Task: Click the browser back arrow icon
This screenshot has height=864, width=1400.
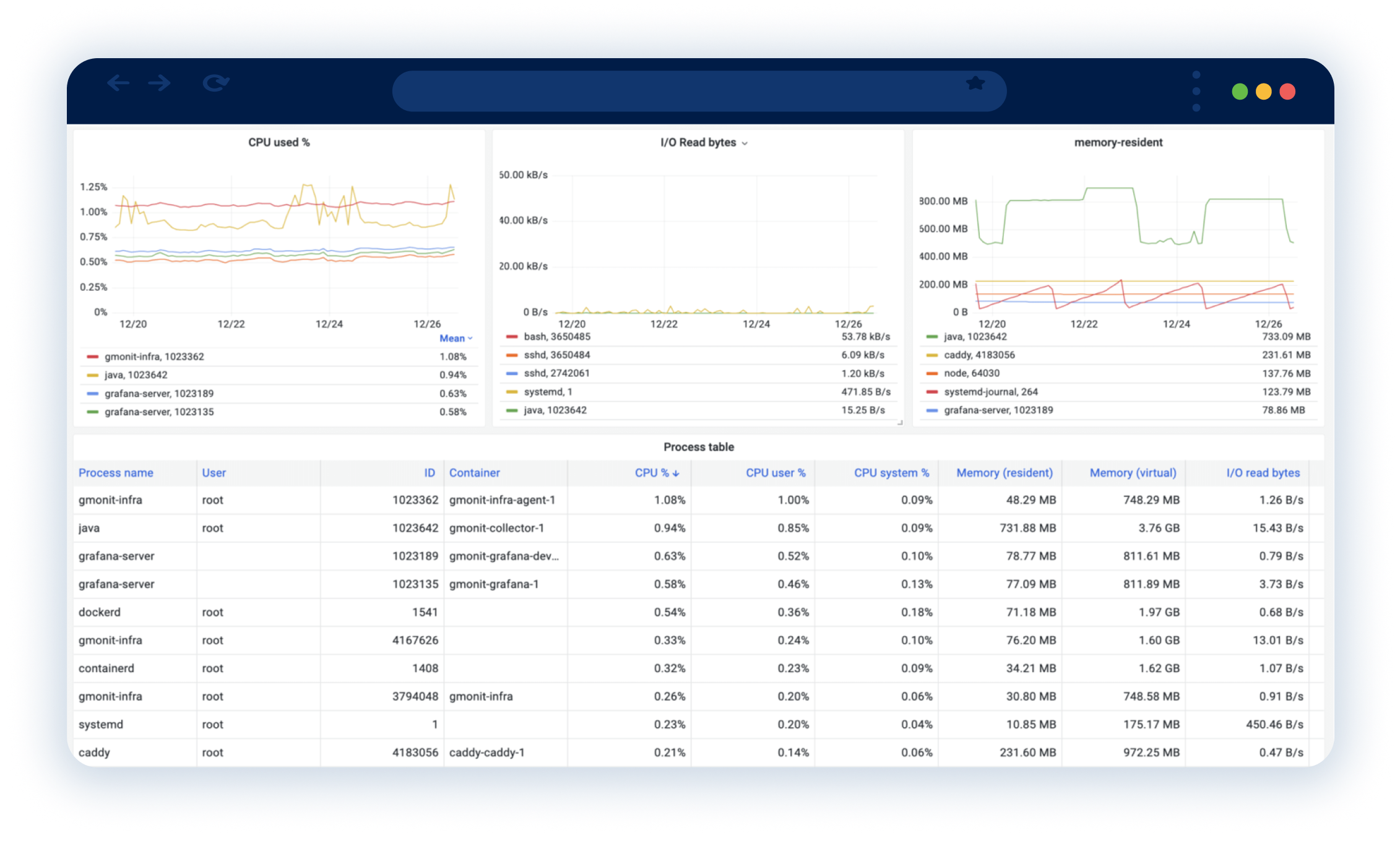Action: pos(118,83)
